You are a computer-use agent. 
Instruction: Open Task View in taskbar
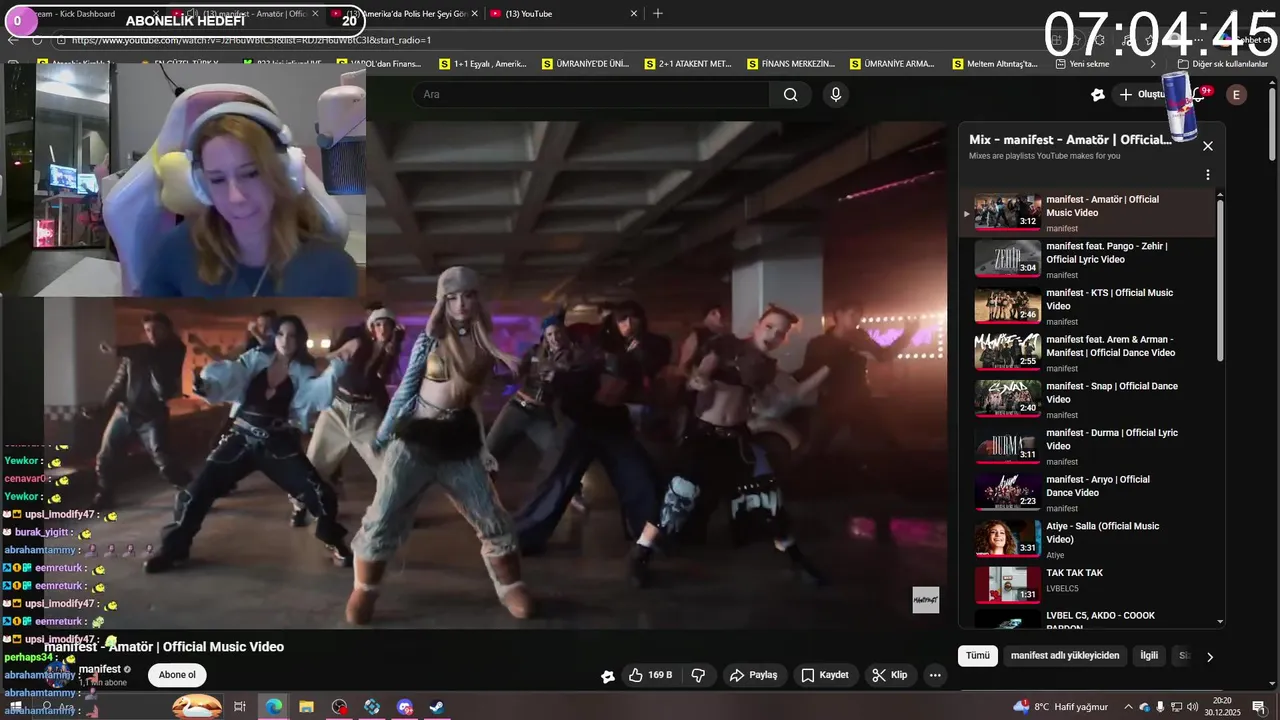(240, 707)
